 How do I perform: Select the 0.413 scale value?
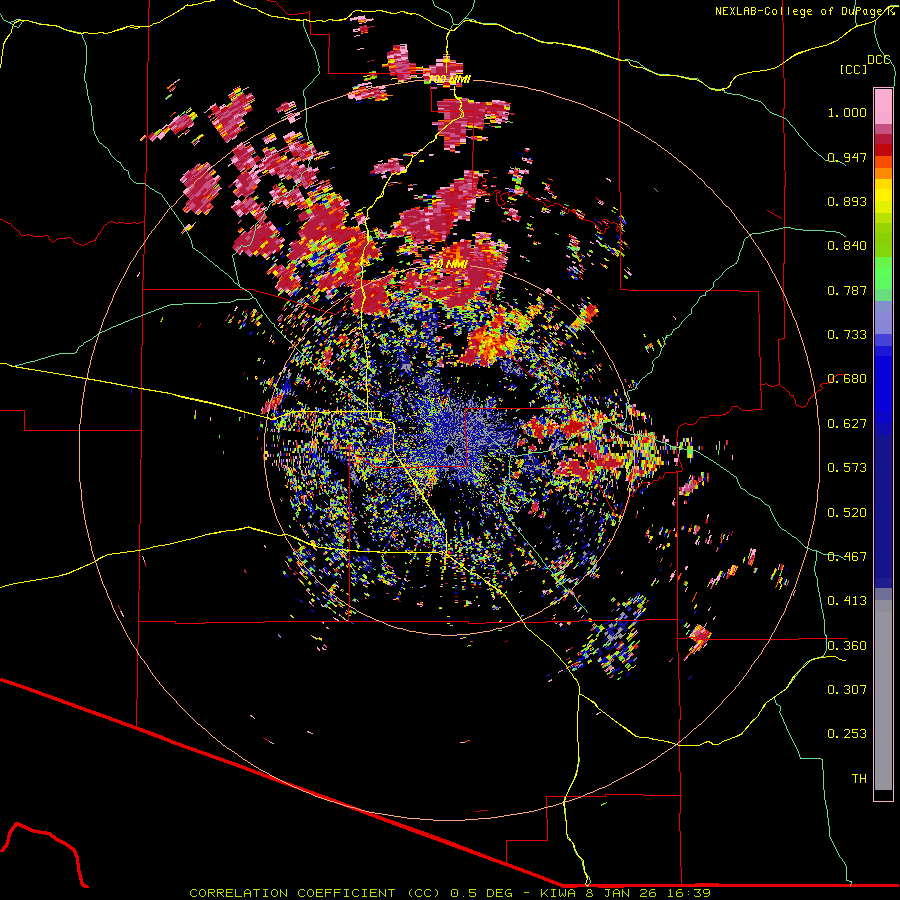847,601
